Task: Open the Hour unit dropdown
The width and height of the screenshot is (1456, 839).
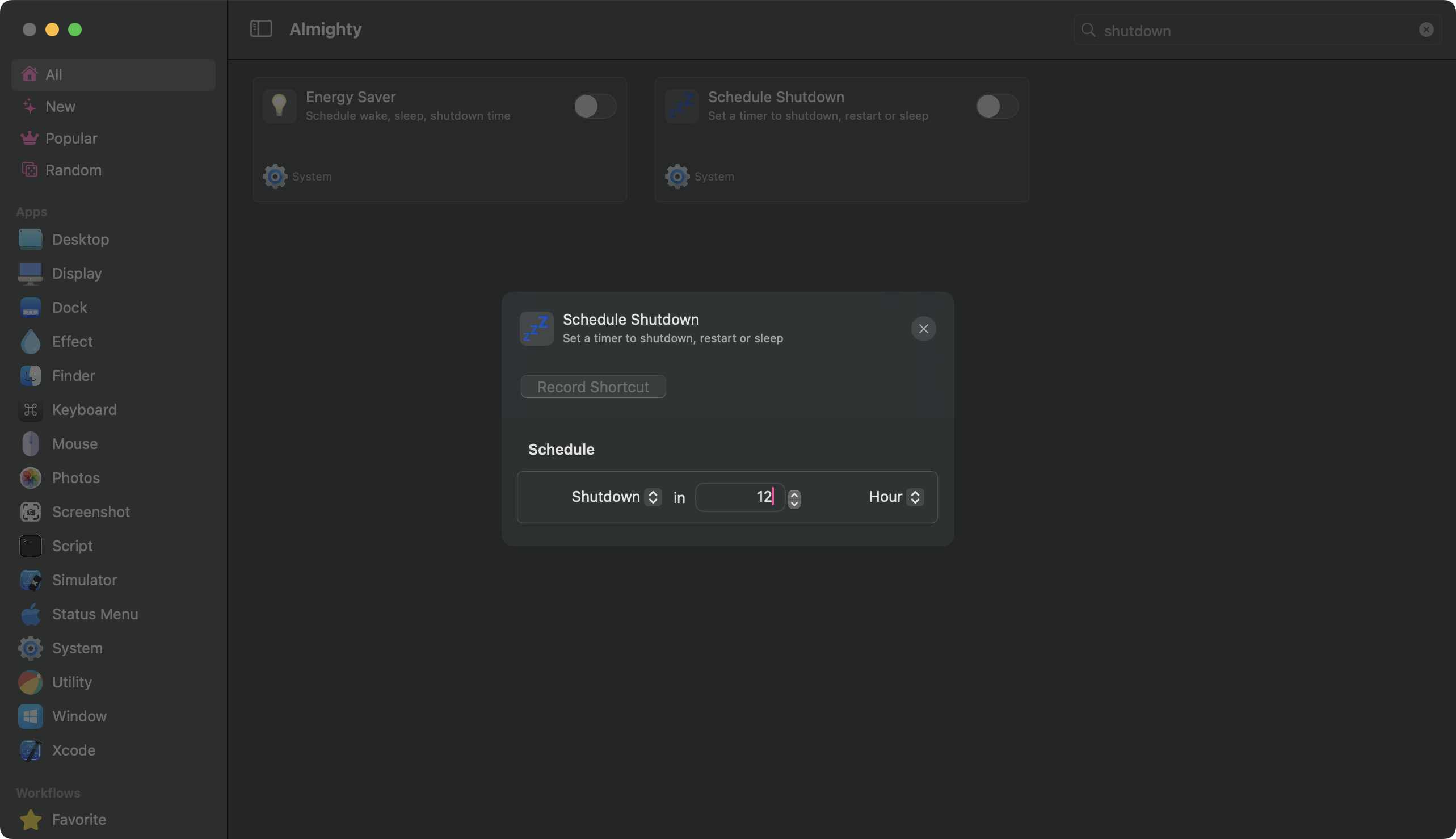Action: pos(895,497)
